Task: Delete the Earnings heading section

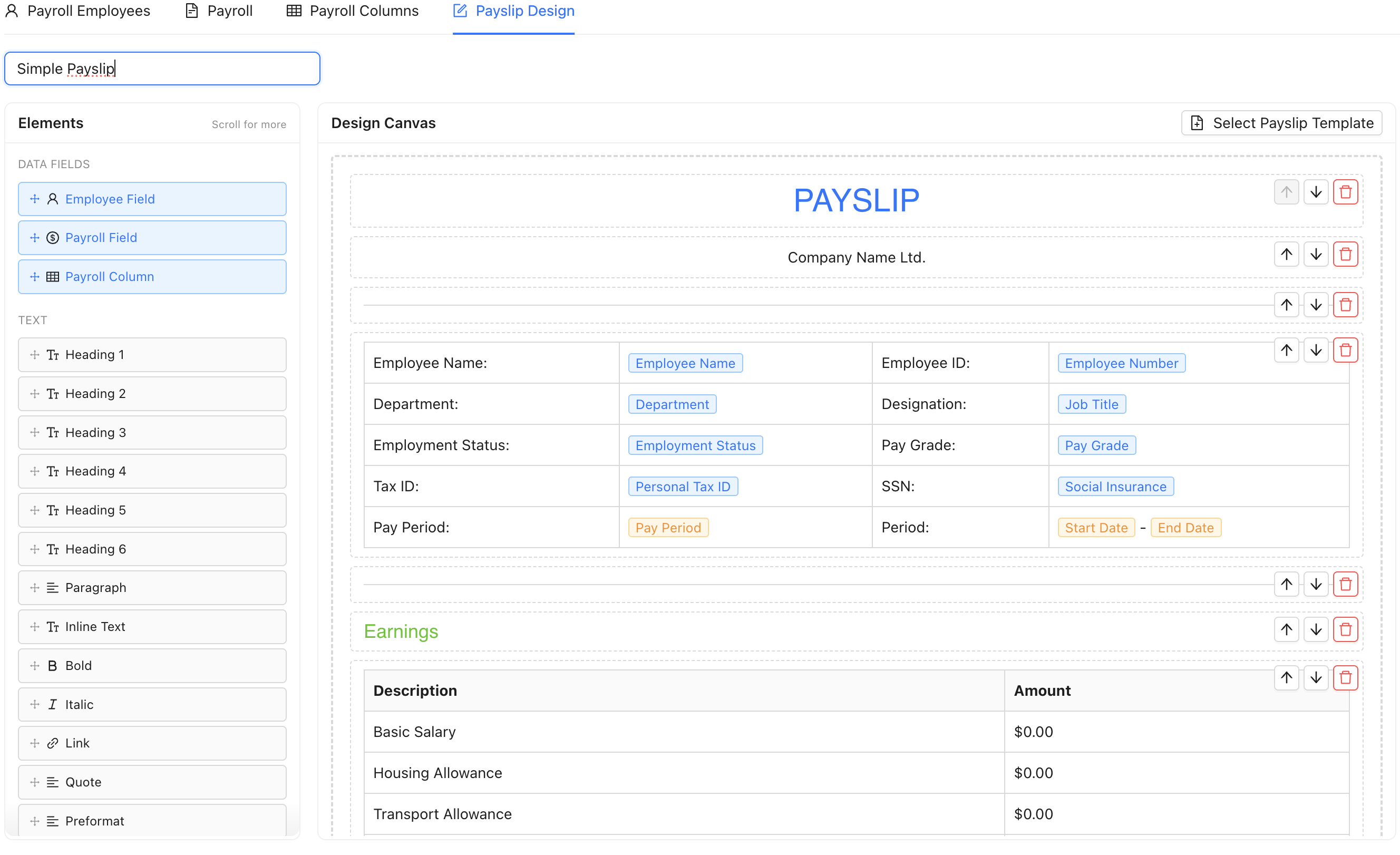Action: click(x=1346, y=629)
